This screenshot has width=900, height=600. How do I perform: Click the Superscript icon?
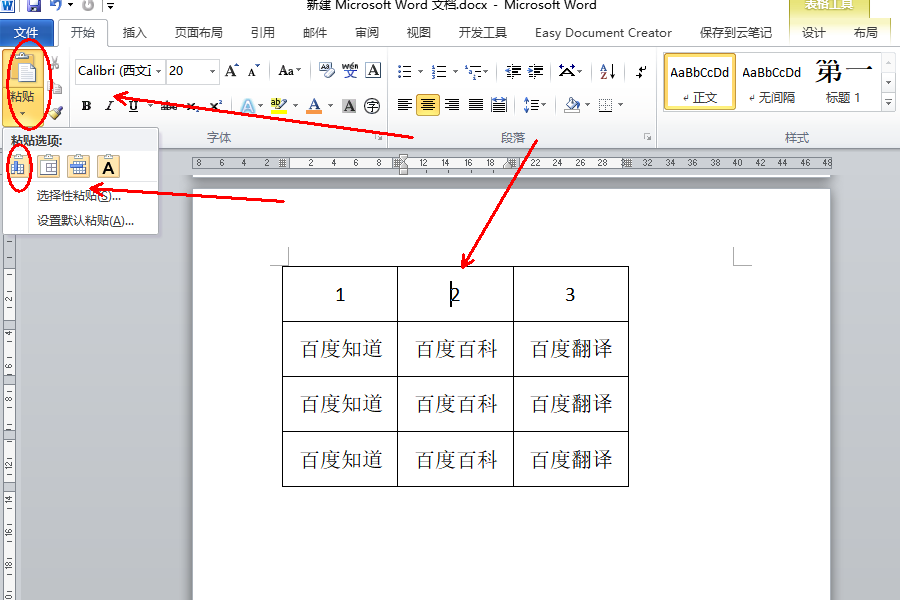pyautogui.click(x=215, y=106)
